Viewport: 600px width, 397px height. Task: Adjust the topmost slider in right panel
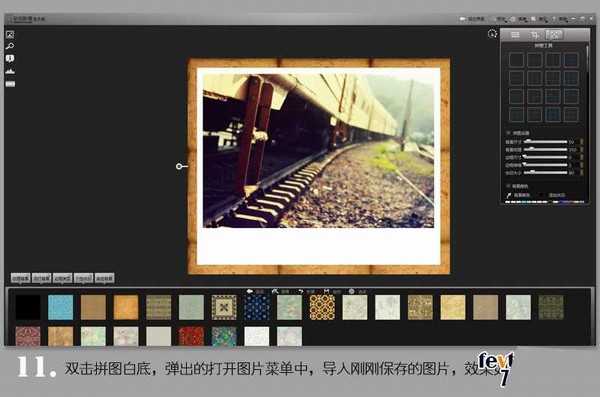[545, 142]
